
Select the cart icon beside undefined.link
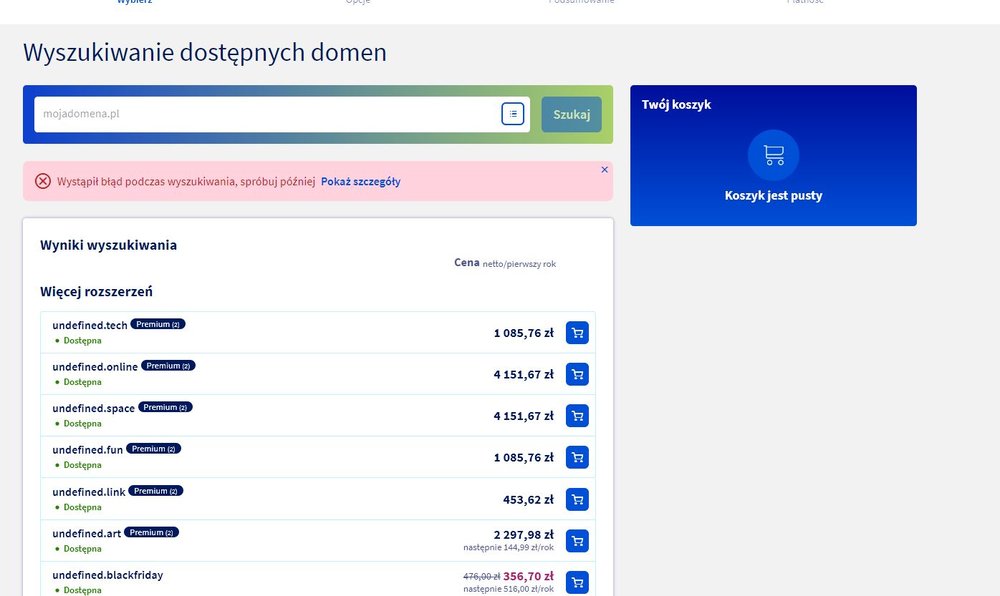coord(577,499)
